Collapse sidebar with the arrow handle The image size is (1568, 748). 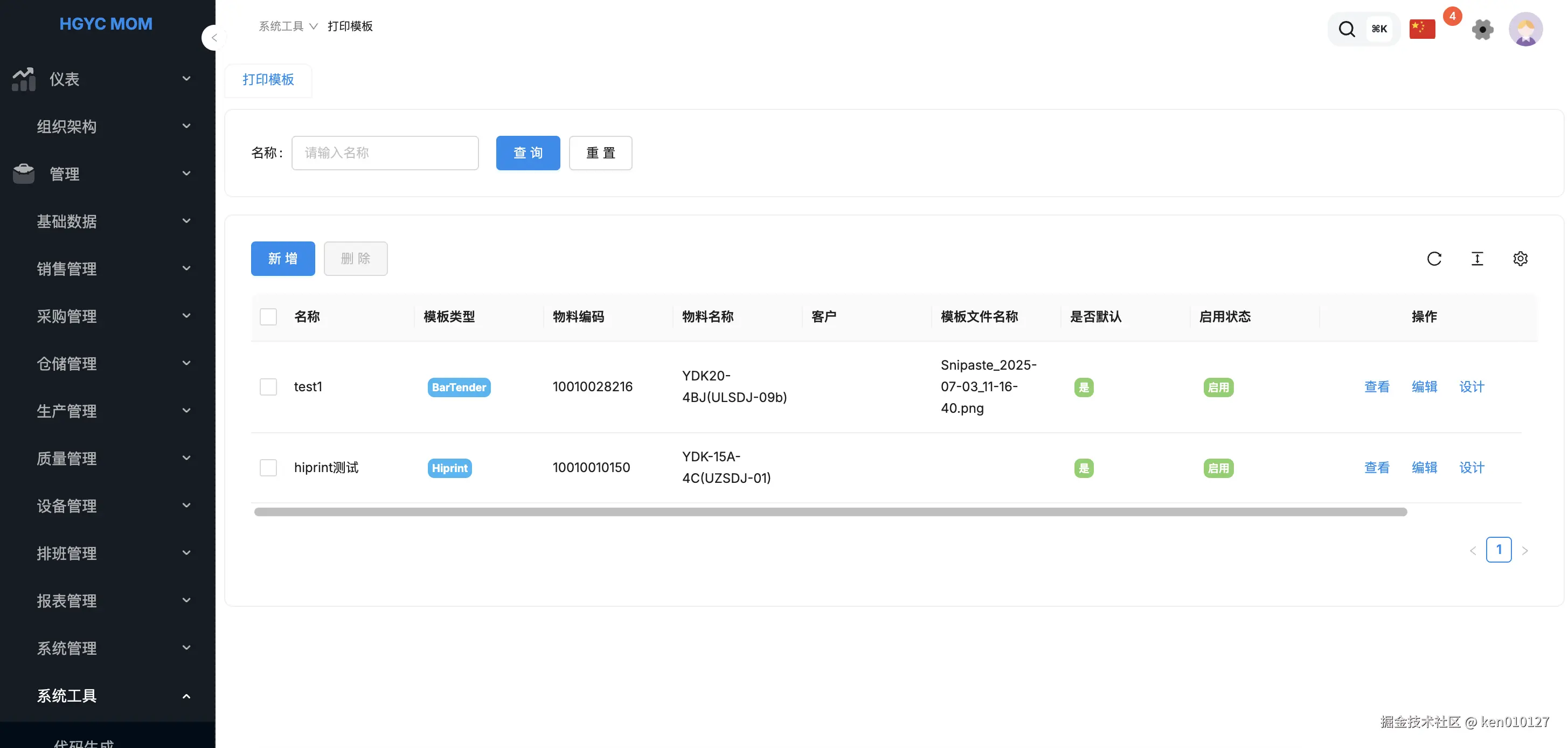pos(214,38)
